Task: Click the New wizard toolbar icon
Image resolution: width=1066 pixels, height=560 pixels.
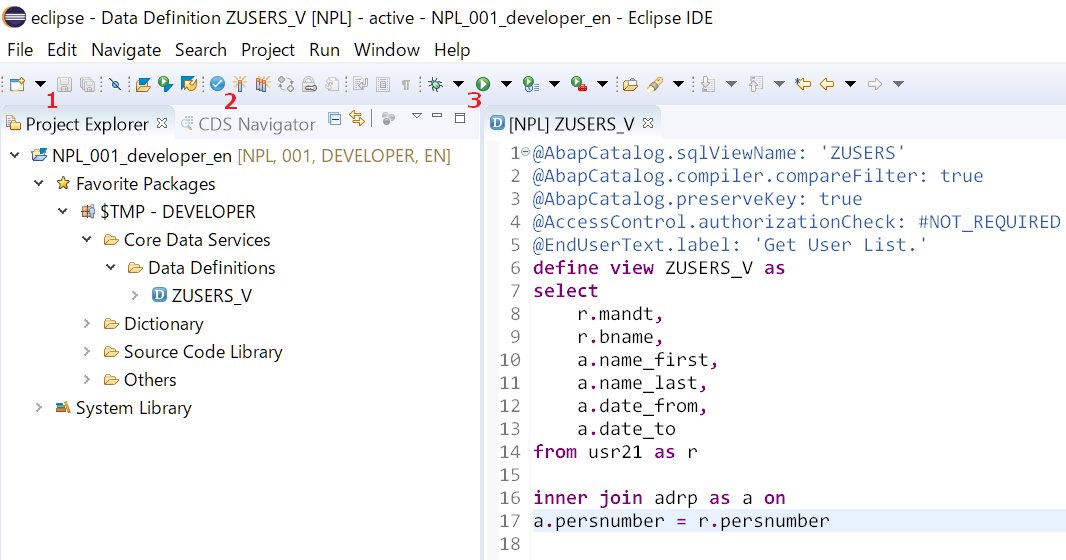Action: (17, 84)
